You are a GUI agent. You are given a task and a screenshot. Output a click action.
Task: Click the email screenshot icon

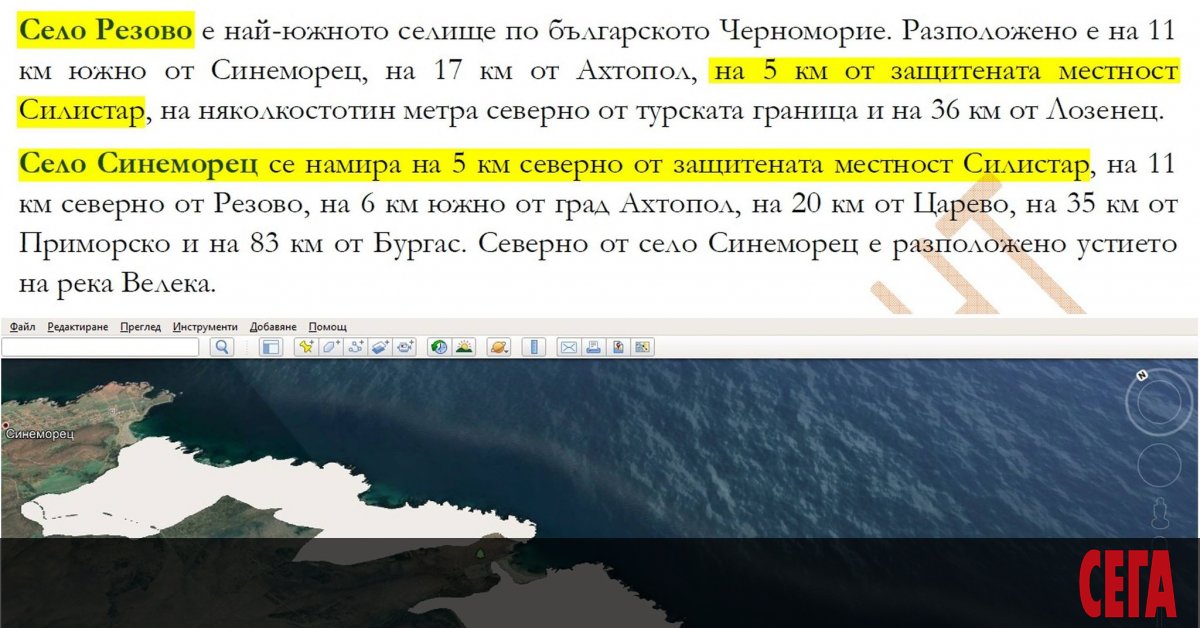(x=569, y=347)
